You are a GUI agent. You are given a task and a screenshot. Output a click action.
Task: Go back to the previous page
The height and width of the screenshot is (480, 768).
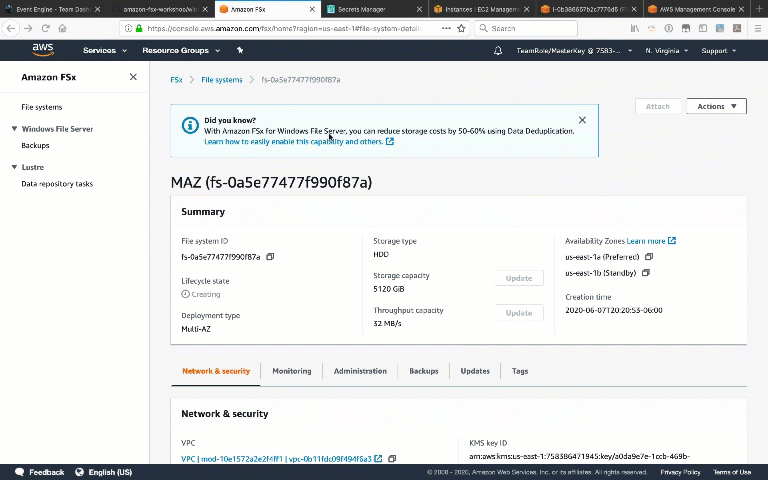click(x=11, y=28)
